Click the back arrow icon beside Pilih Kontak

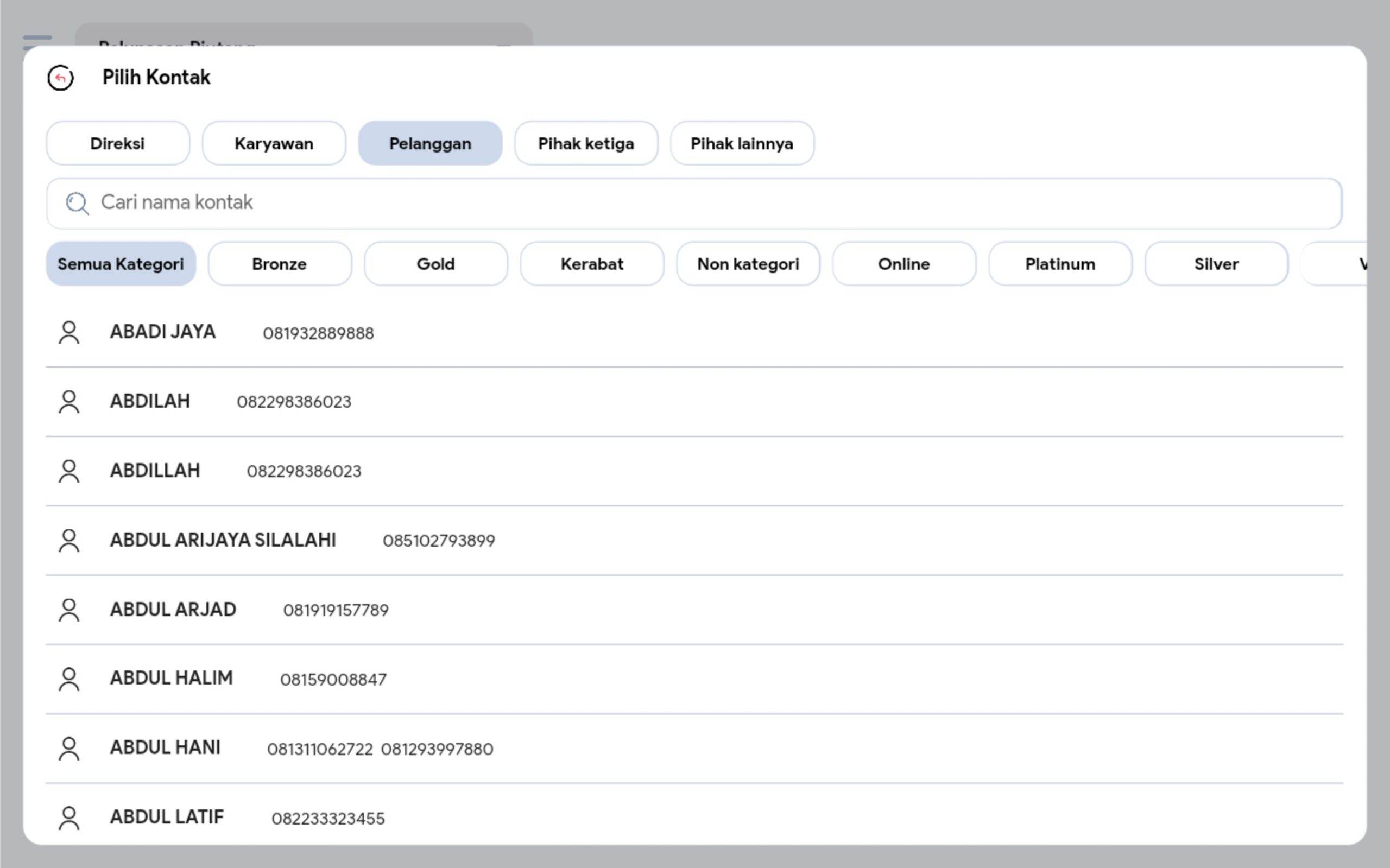click(60, 78)
